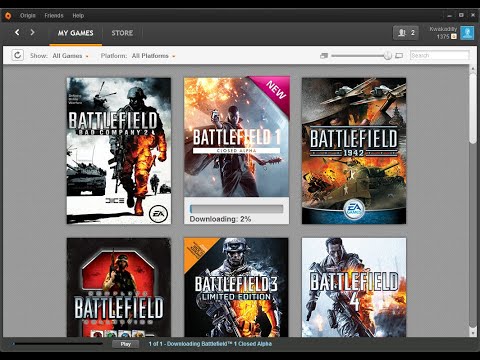480x360 pixels.
Task: Refresh the games library
Action: 18,55
